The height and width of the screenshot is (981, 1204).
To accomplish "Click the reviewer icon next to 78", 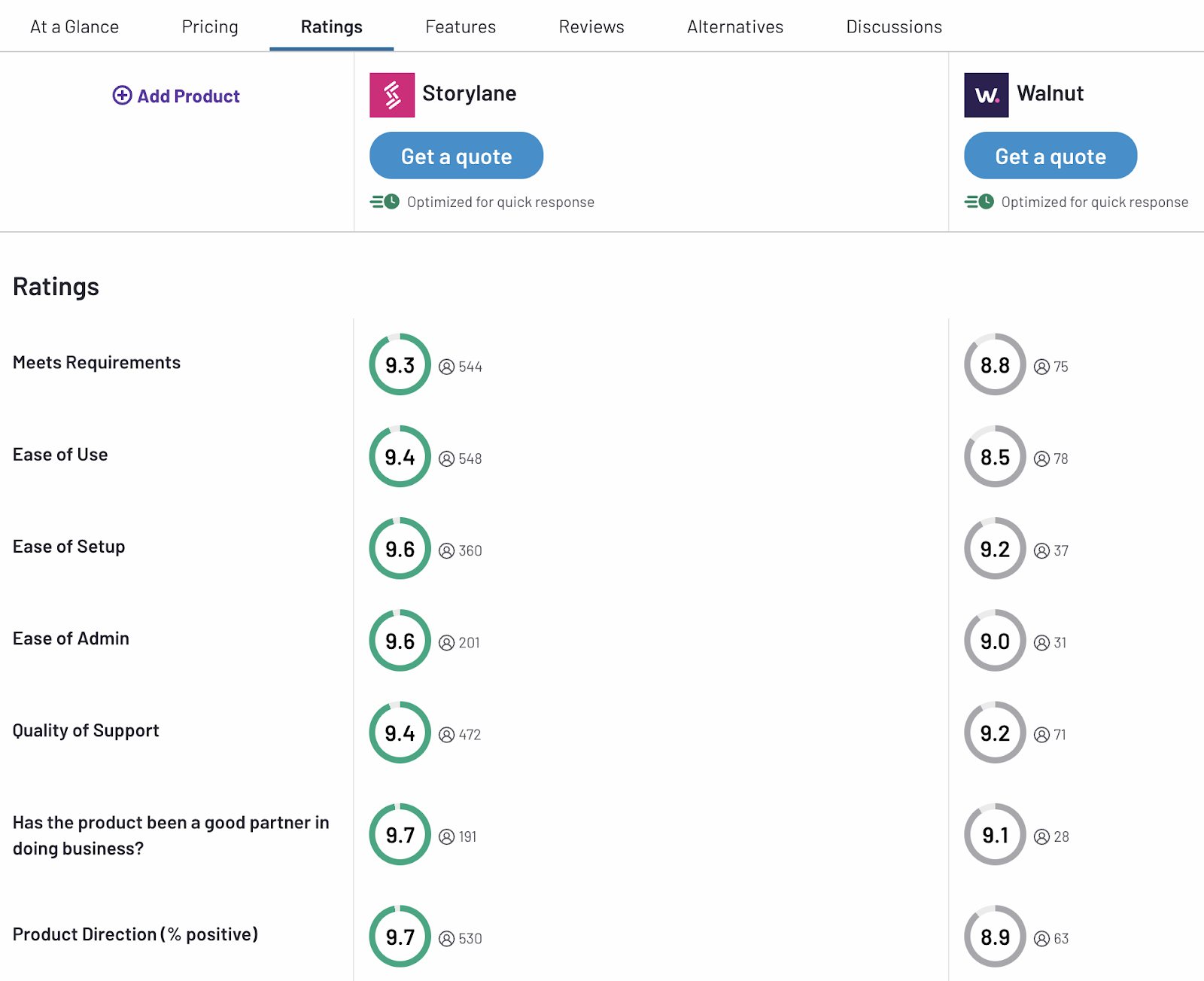I will coord(1042,459).
